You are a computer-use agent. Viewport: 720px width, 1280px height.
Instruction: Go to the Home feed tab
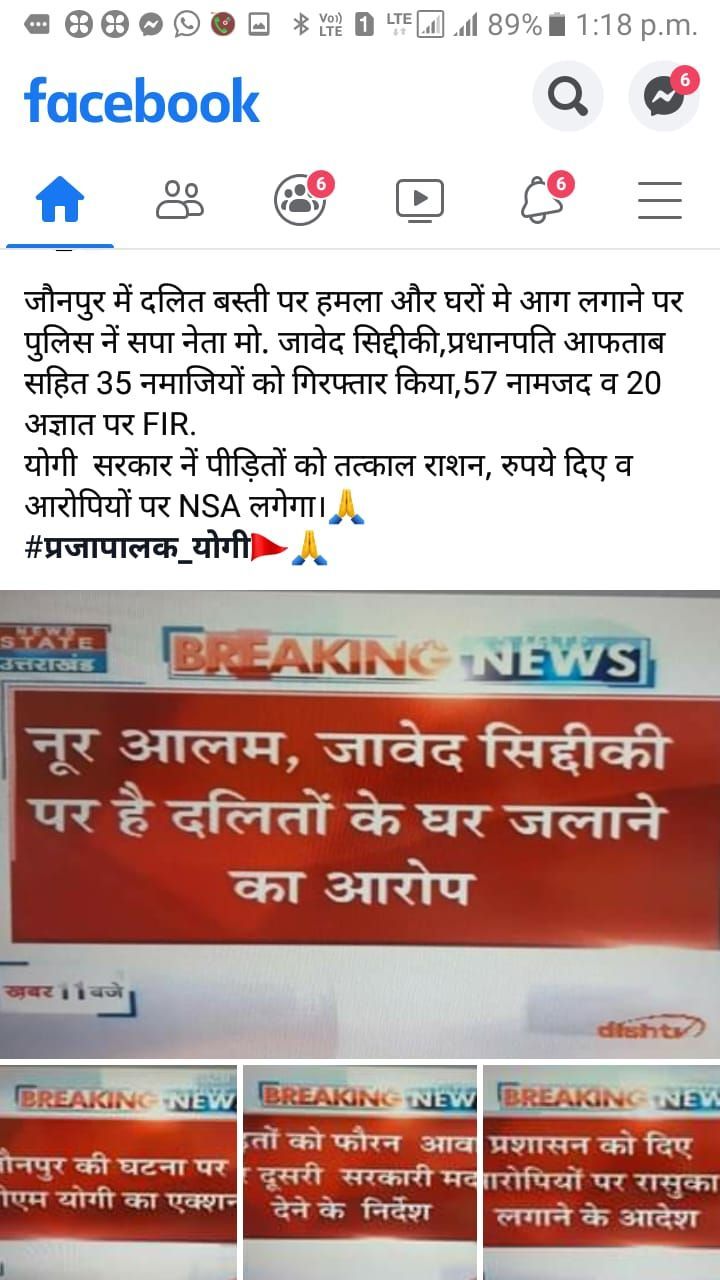pos(60,200)
